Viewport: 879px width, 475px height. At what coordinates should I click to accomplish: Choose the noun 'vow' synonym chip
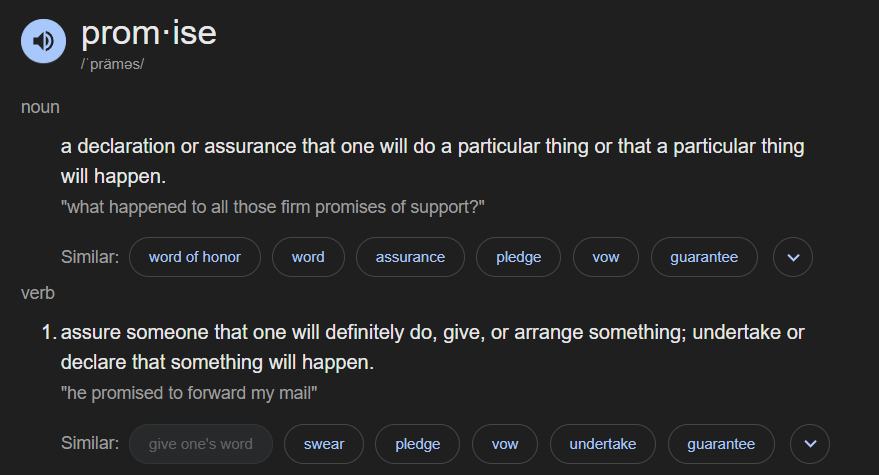(x=605, y=257)
